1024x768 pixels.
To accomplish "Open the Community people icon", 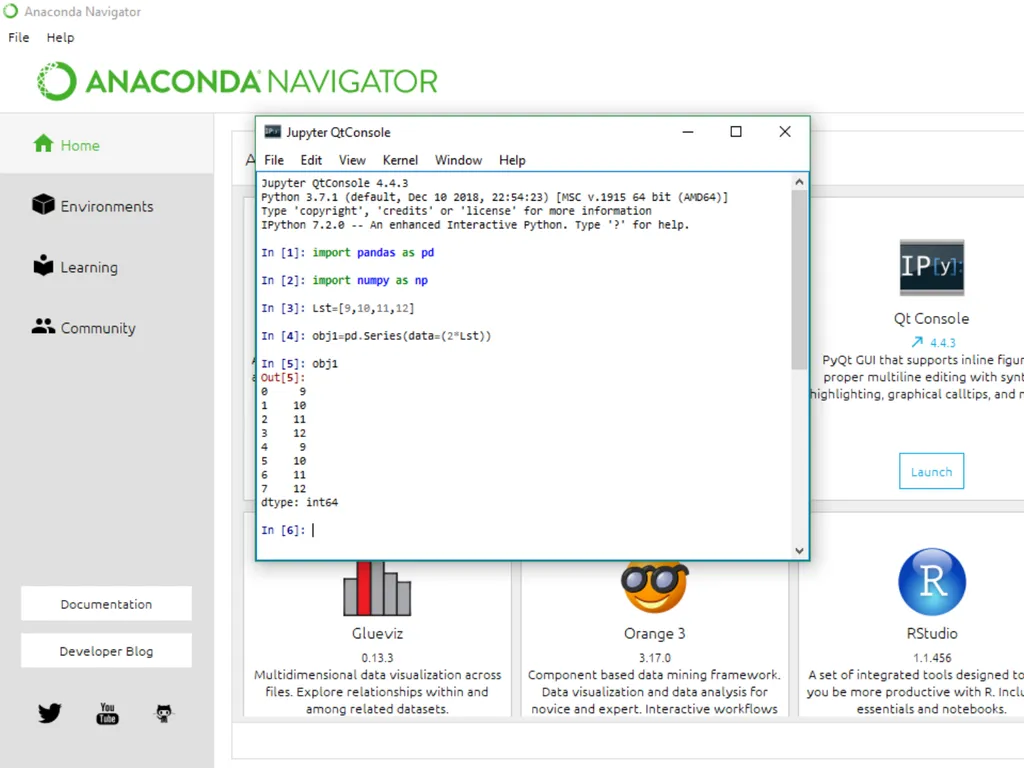I will click(43, 326).
